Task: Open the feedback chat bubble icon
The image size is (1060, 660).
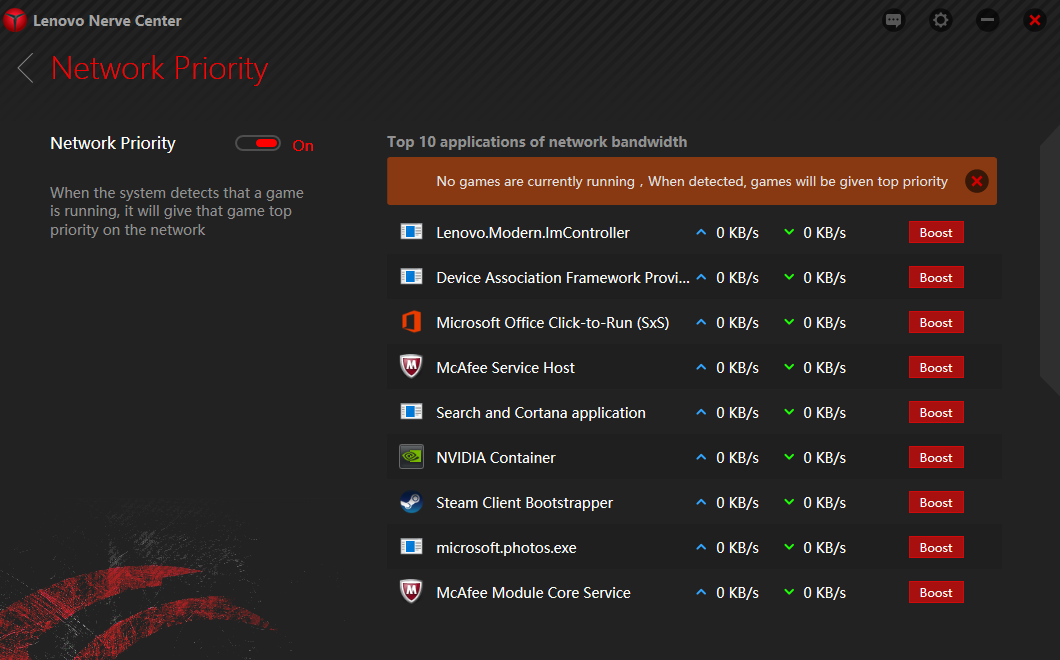Action: click(893, 20)
